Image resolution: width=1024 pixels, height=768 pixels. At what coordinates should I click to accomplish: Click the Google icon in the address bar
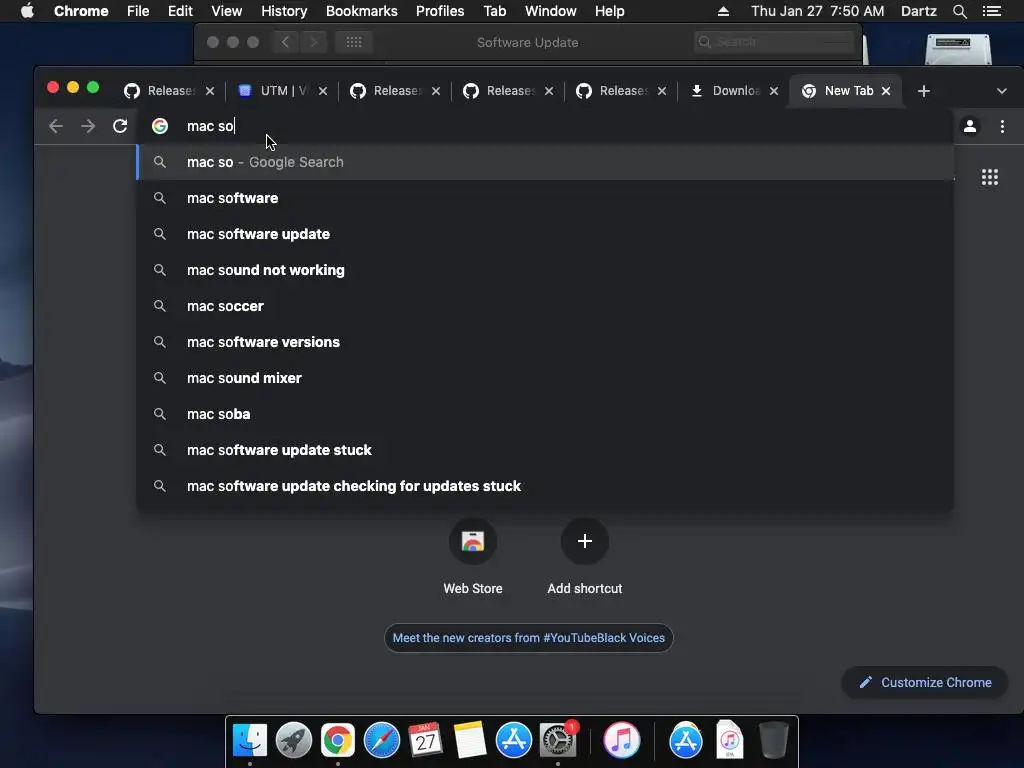160,126
